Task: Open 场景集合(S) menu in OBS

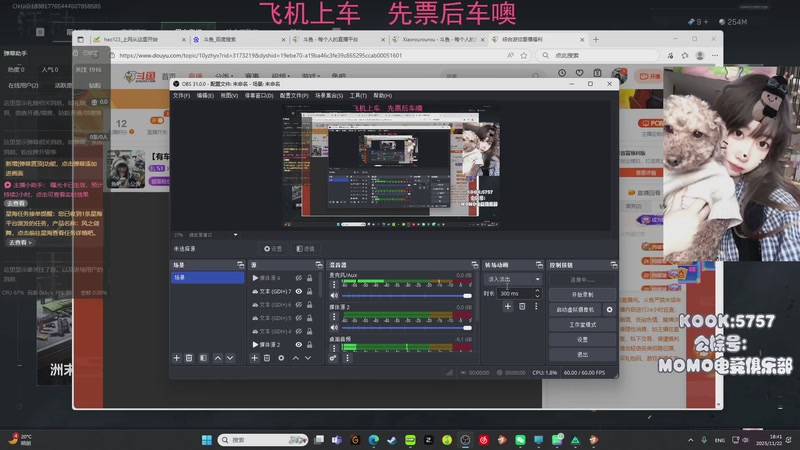Action: pyautogui.click(x=329, y=95)
